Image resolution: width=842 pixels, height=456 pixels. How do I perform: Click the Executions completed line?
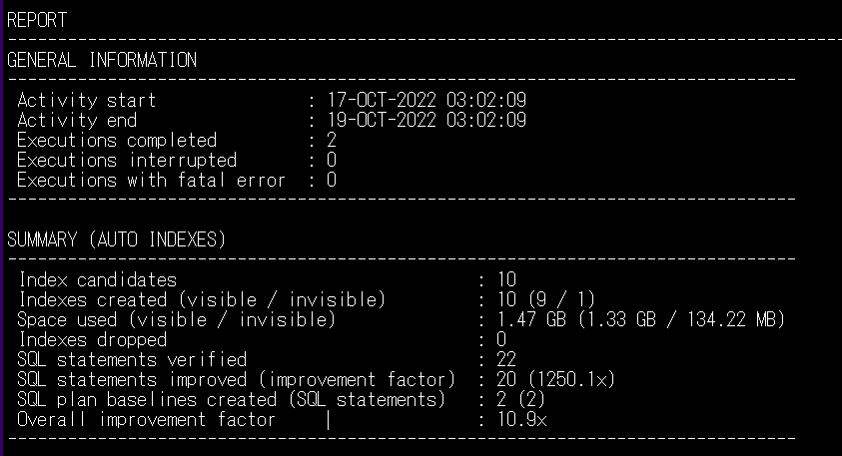click(116, 141)
